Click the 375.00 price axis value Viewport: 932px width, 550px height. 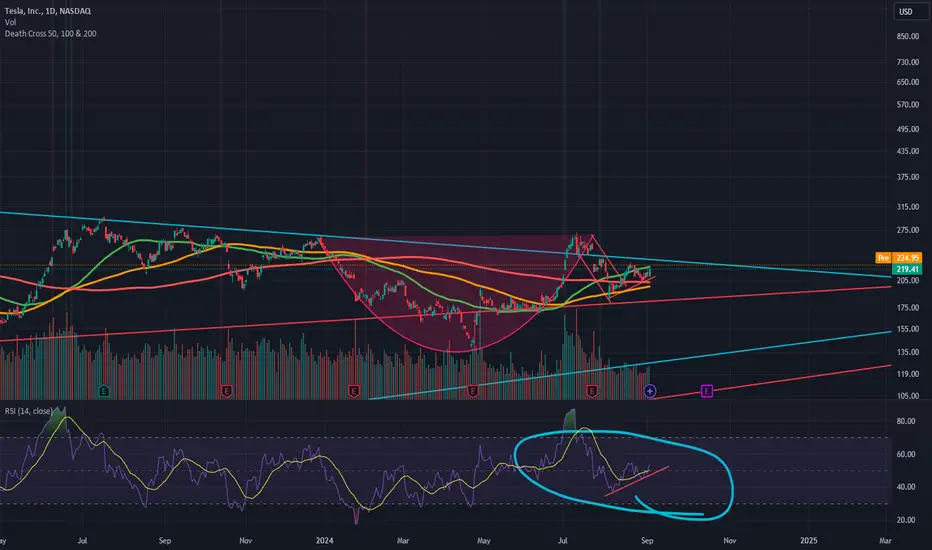pyautogui.click(x=908, y=177)
